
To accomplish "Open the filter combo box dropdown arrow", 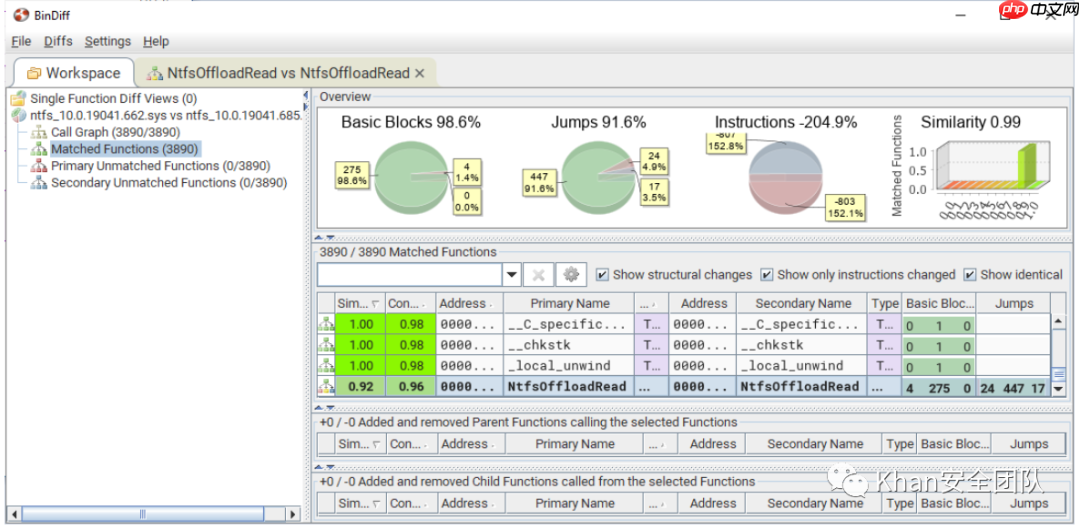I will click(x=512, y=275).
